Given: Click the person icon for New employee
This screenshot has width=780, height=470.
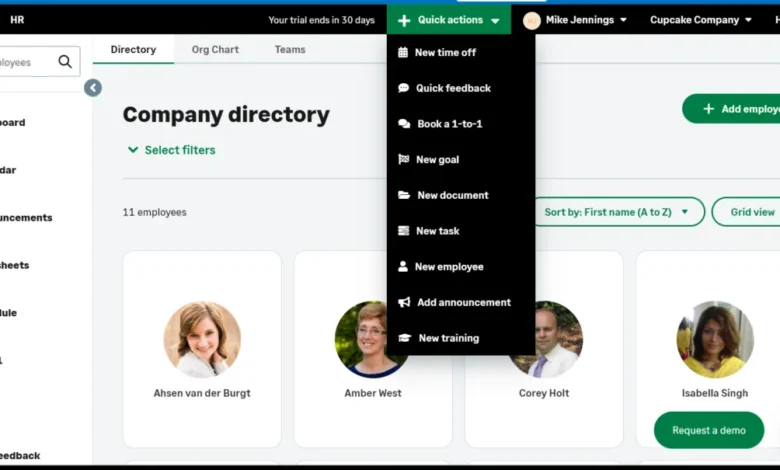Looking at the screenshot, I should tap(403, 267).
